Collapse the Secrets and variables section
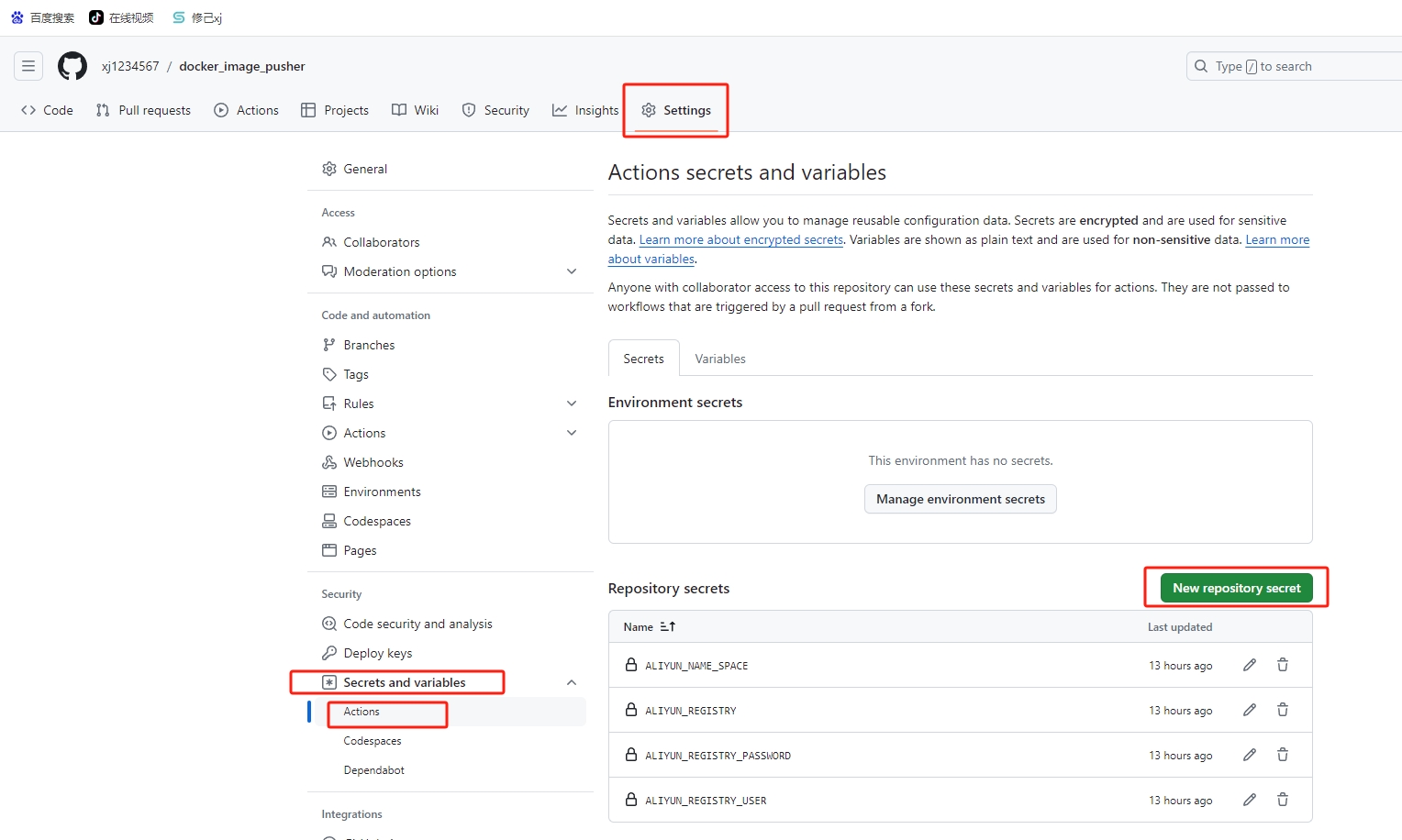Viewport: 1402px width, 840px height. pyautogui.click(x=571, y=682)
